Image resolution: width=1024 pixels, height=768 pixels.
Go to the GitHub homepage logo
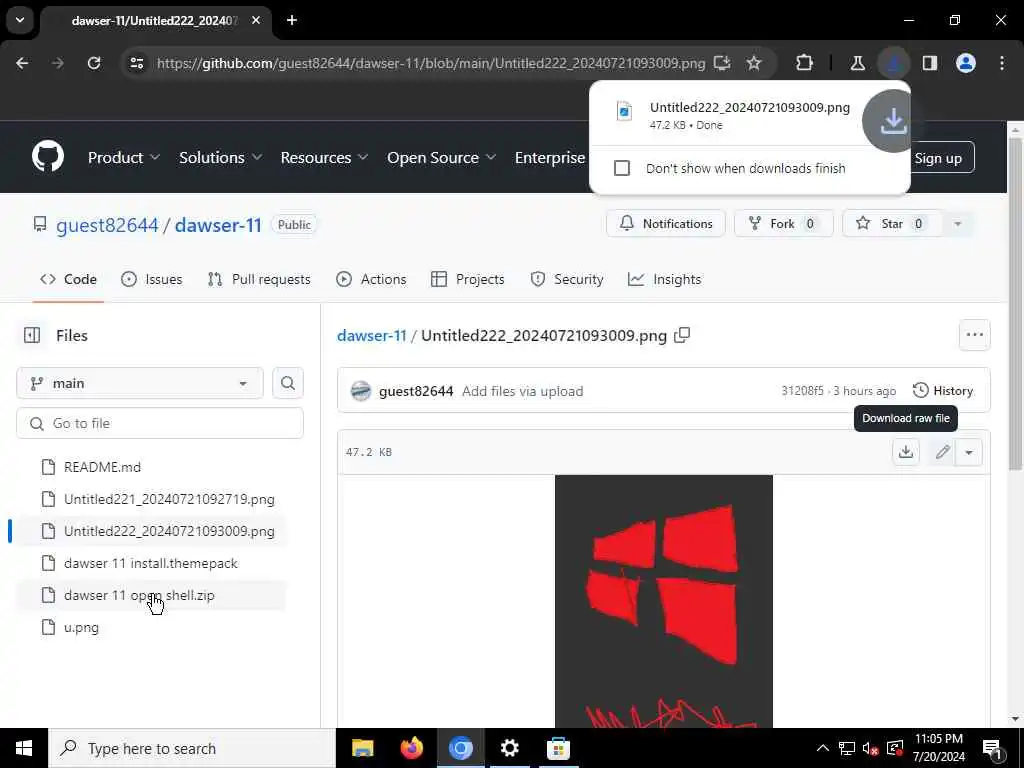(48, 157)
